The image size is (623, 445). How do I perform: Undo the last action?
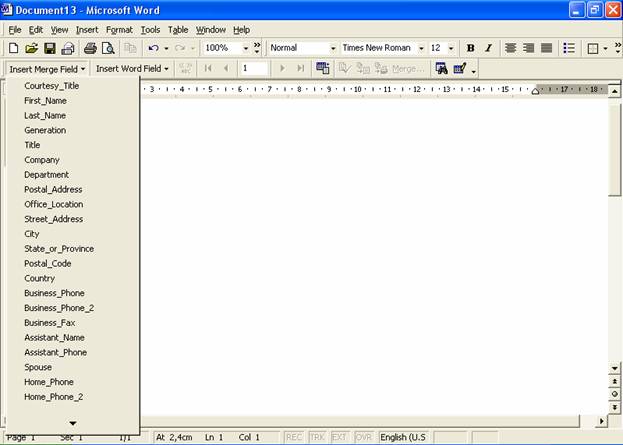(x=153, y=48)
